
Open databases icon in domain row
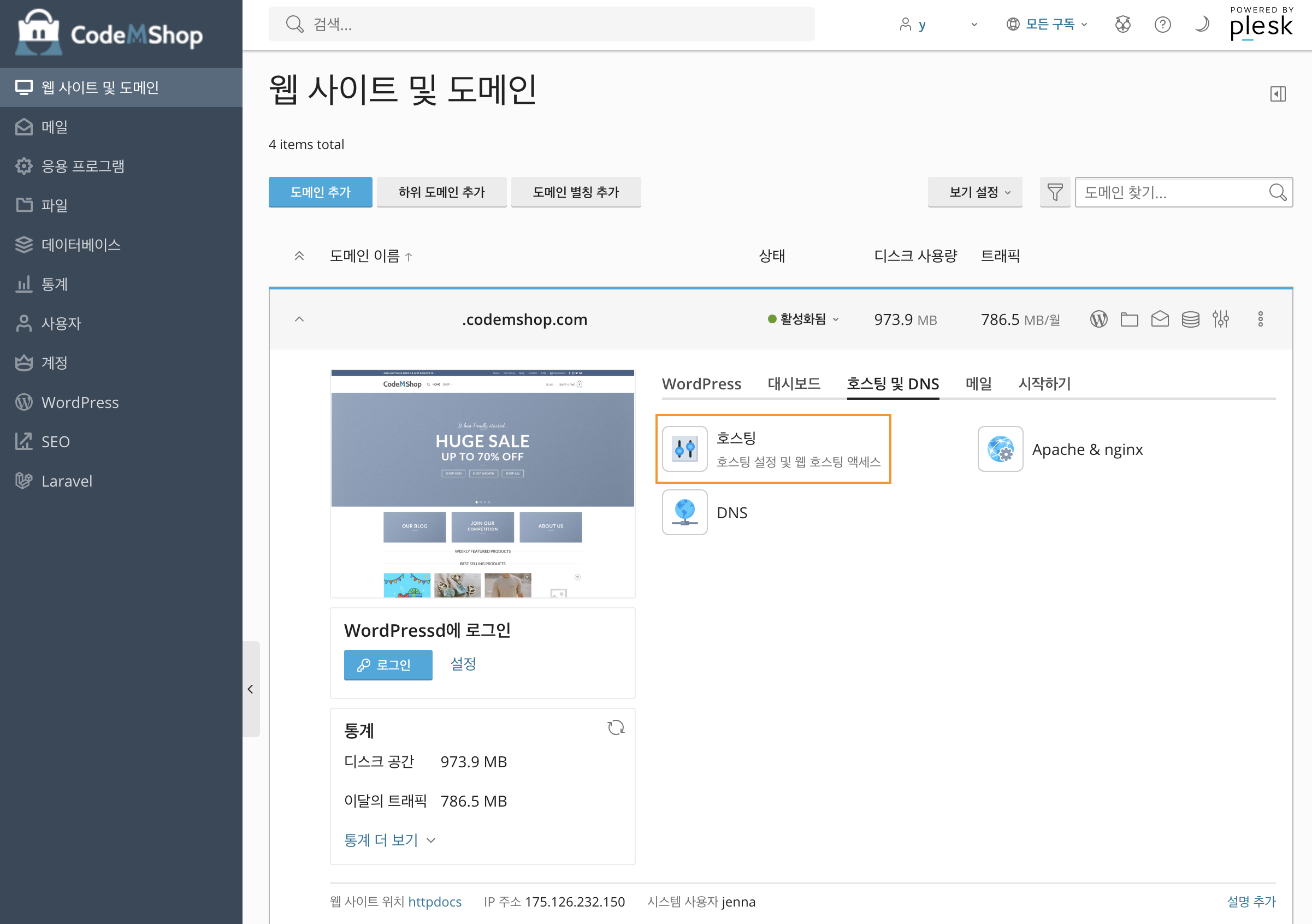(x=1190, y=319)
